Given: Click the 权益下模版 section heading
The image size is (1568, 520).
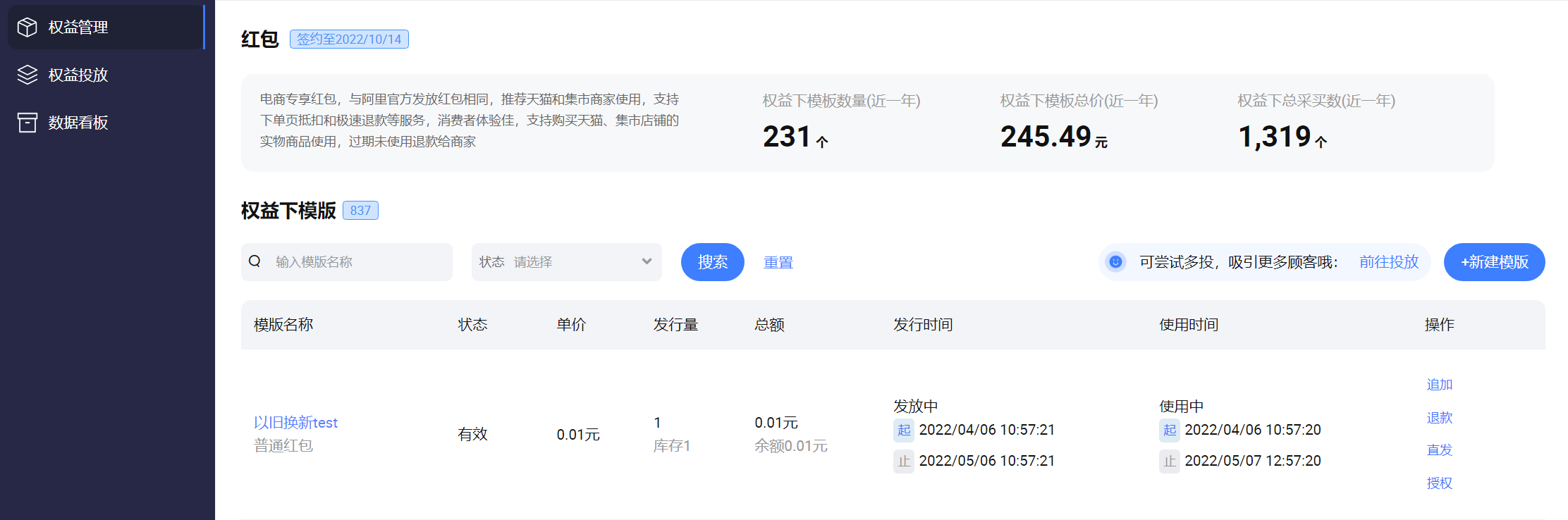Looking at the screenshot, I should [x=288, y=211].
